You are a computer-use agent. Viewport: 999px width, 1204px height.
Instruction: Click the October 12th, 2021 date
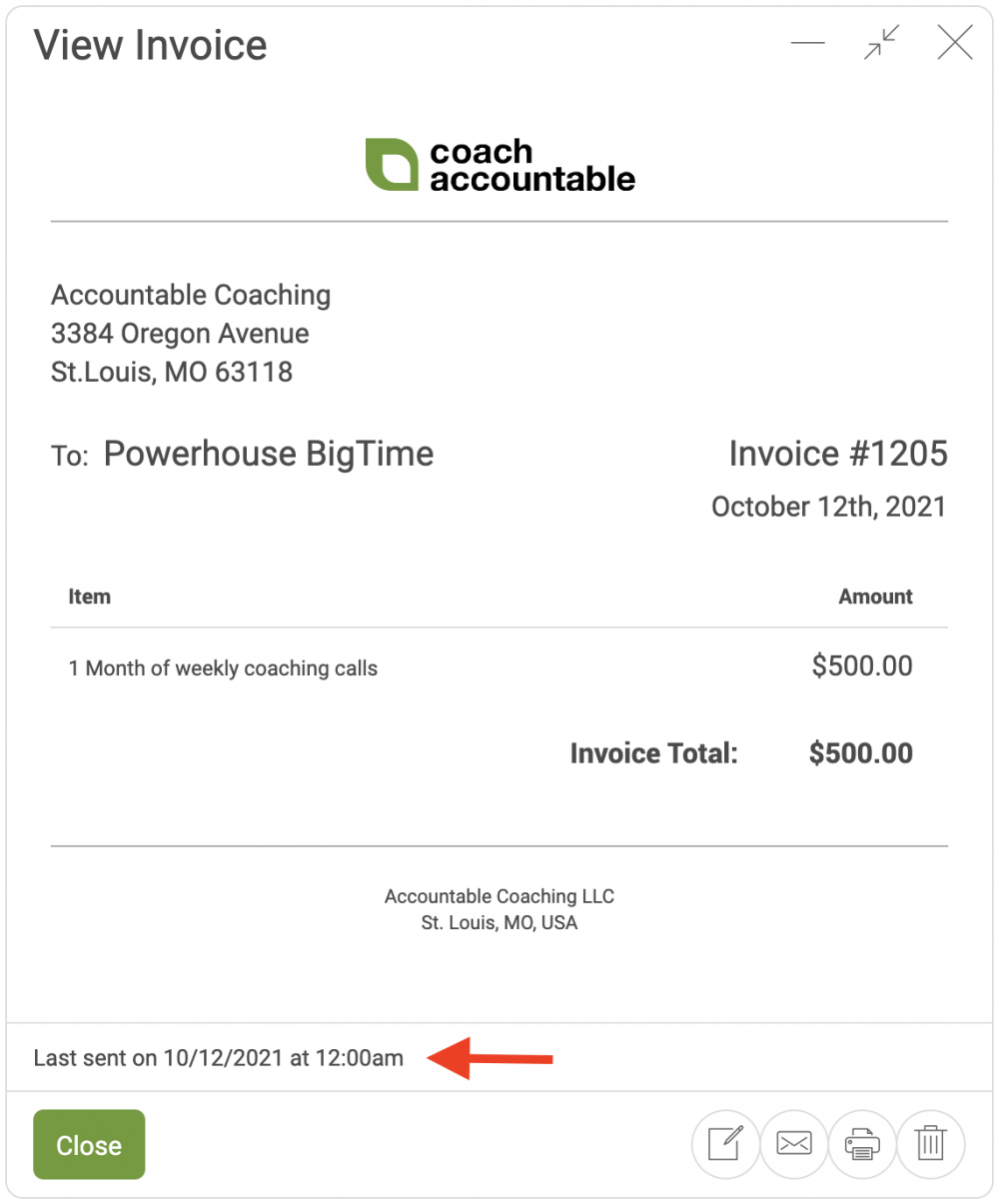(828, 507)
